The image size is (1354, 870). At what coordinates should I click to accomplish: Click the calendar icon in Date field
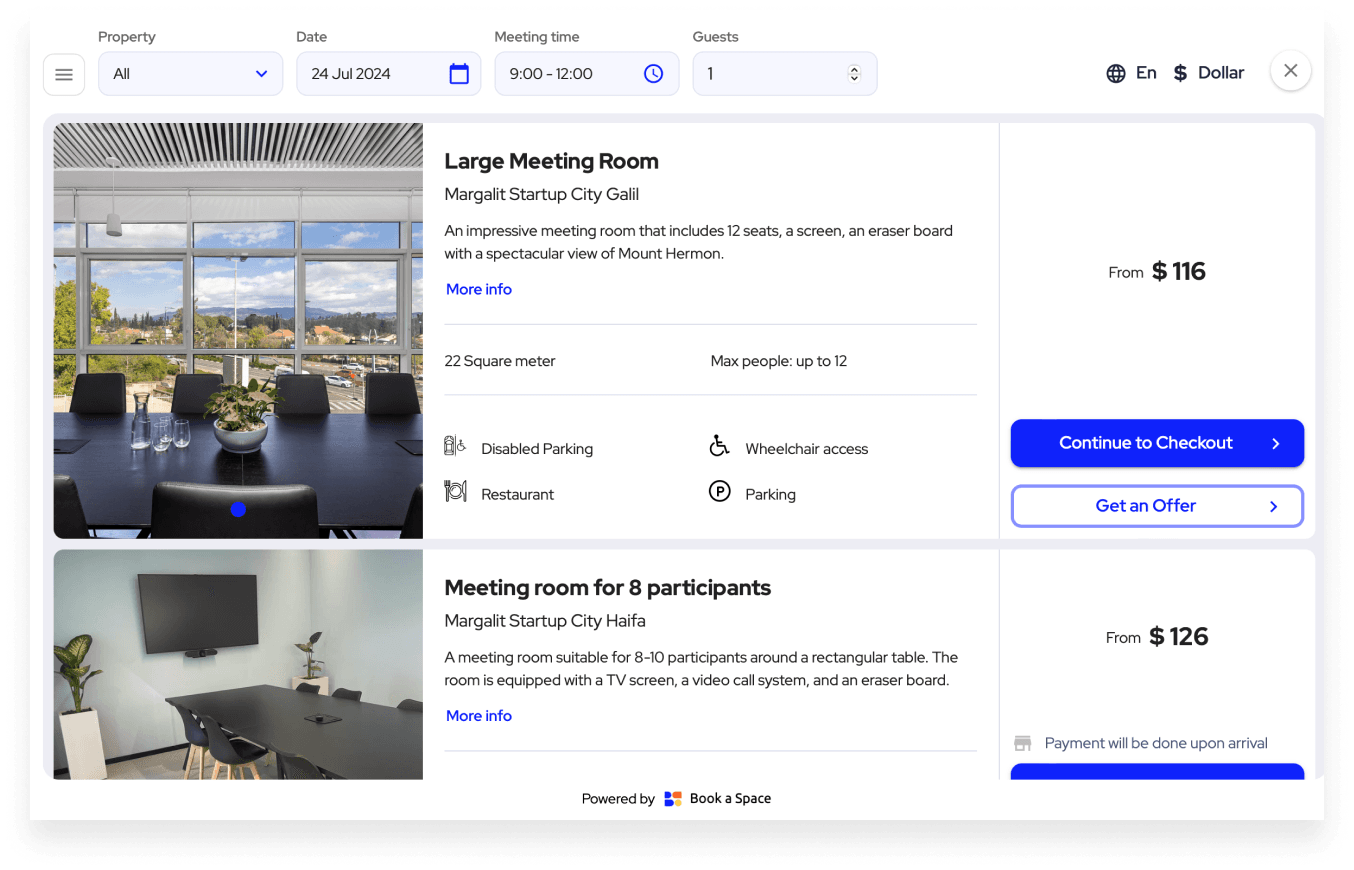click(459, 74)
